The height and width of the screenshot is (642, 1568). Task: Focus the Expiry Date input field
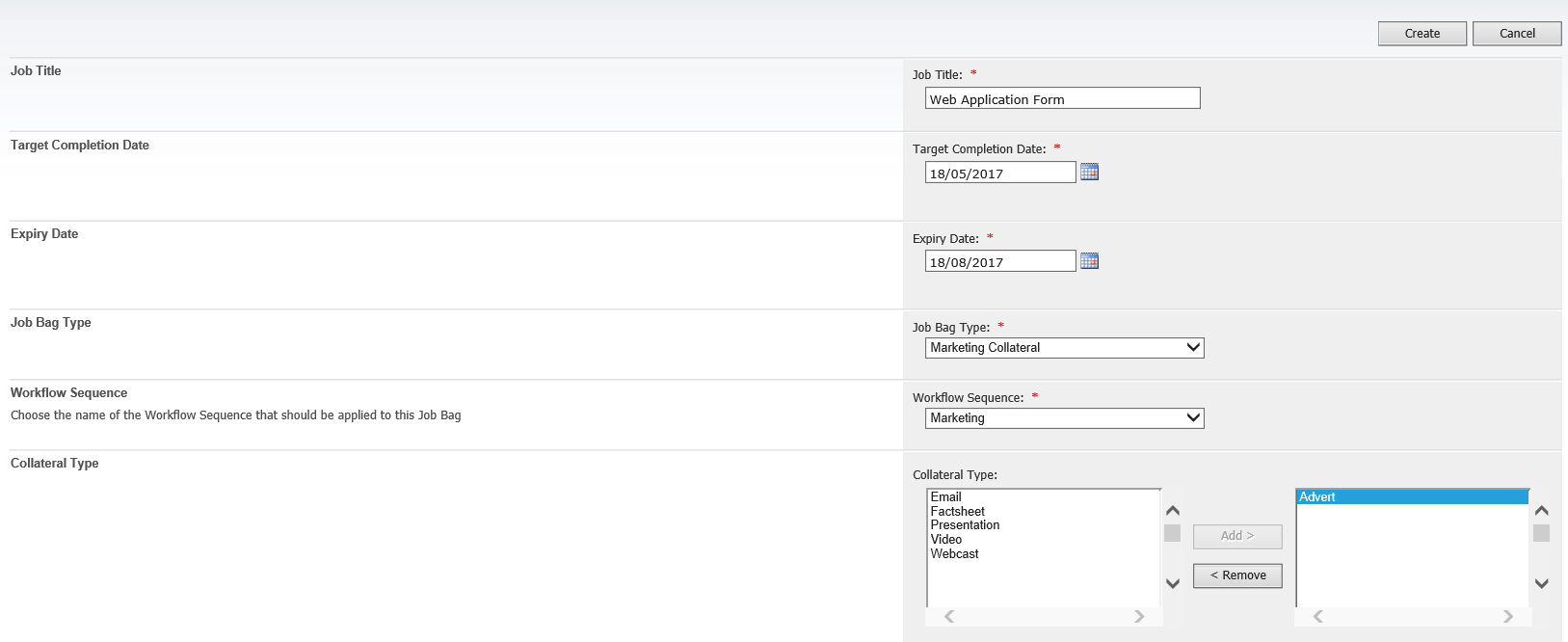click(1000, 261)
